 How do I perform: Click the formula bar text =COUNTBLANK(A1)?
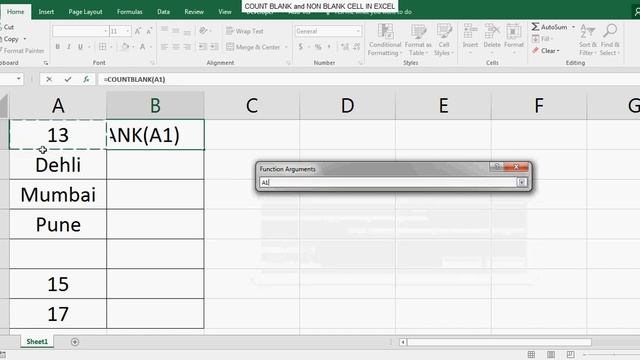pyautogui.click(x=134, y=79)
